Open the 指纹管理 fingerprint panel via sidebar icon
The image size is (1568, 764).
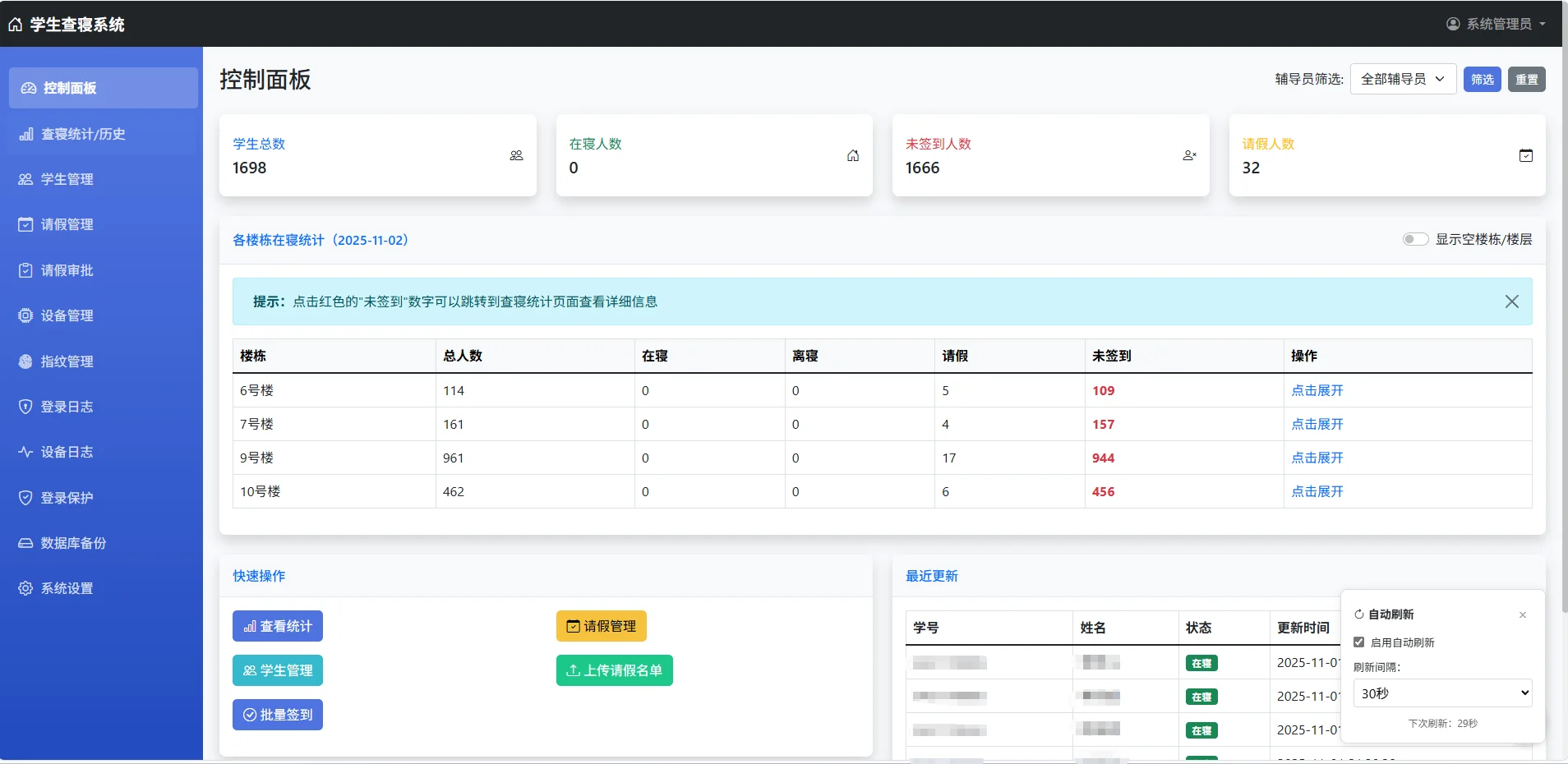(x=25, y=361)
